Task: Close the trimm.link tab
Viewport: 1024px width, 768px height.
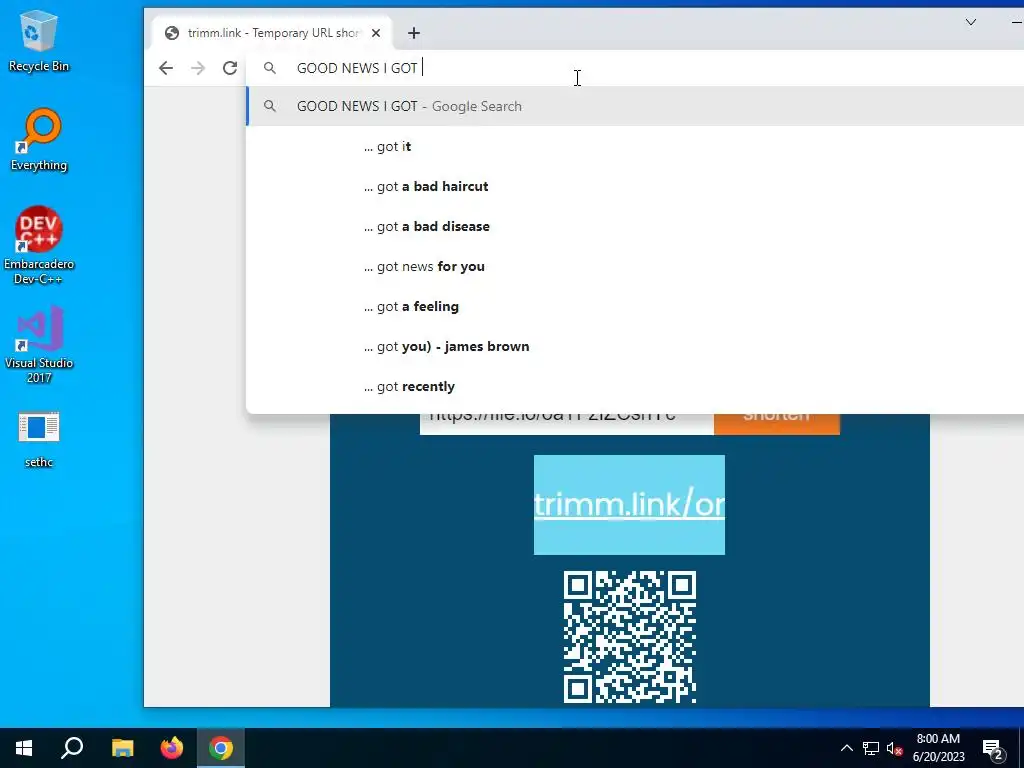Action: (376, 33)
